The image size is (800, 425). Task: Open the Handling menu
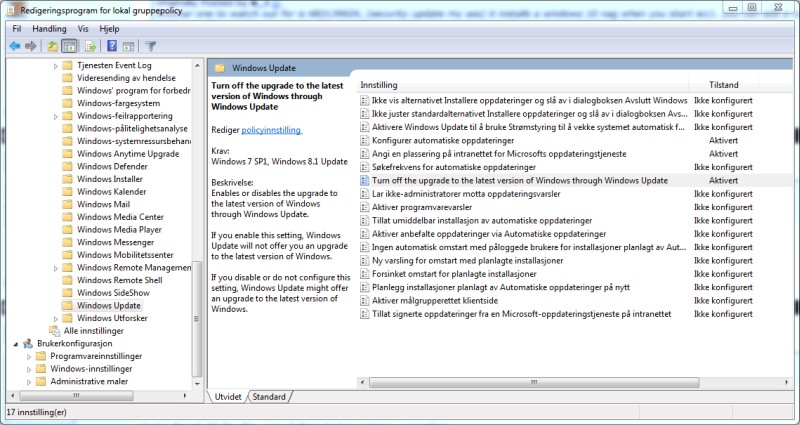click(49, 29)
